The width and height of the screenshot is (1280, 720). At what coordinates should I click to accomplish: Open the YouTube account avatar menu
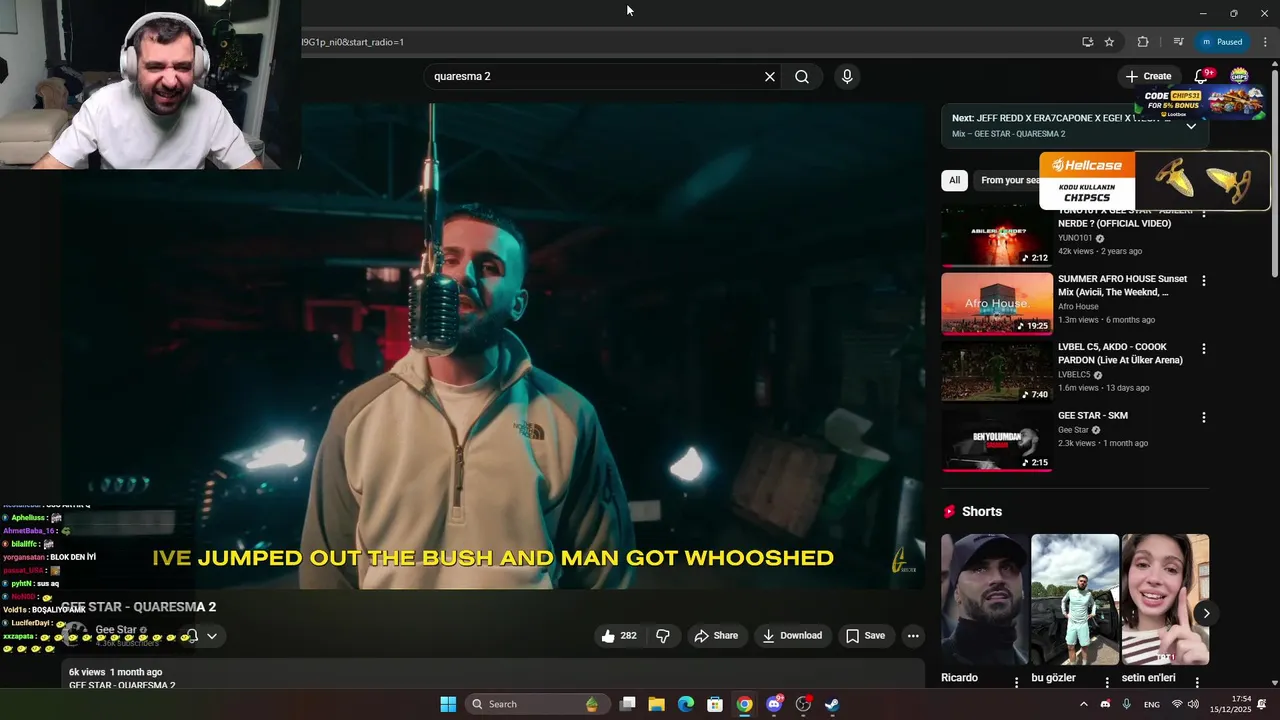1239,76
